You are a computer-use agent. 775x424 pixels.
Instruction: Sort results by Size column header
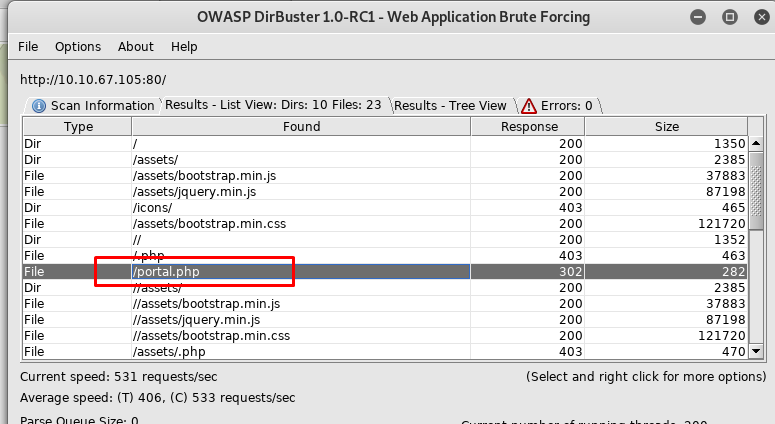tap(666, 127)
